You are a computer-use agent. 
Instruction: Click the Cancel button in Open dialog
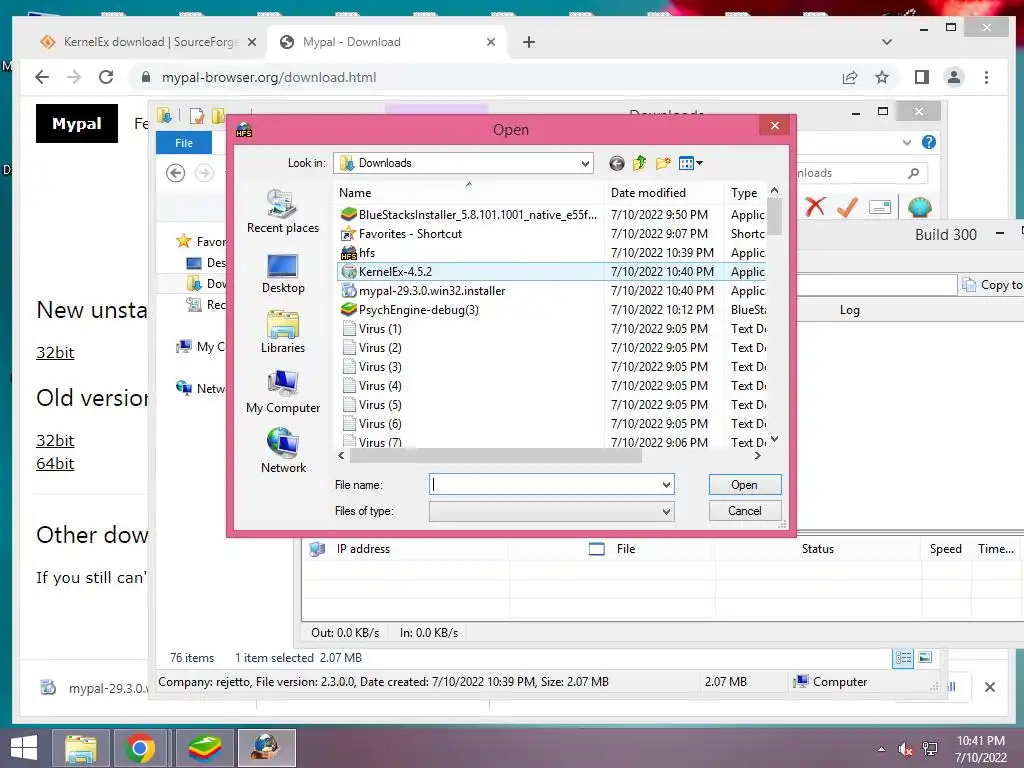tap(744, 511)
